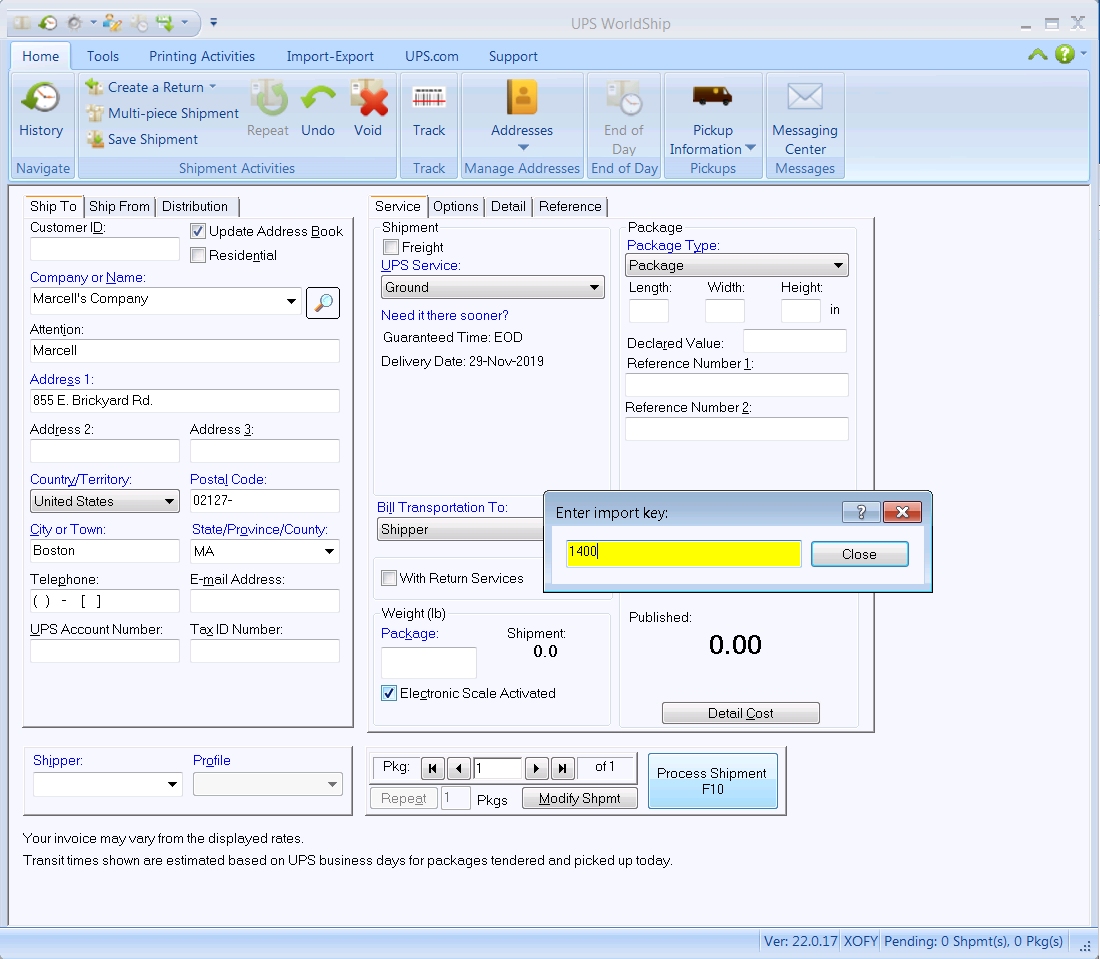Click the Need it there sooner link
Viewport: 1100px width, 959px height.
(445, 315)
